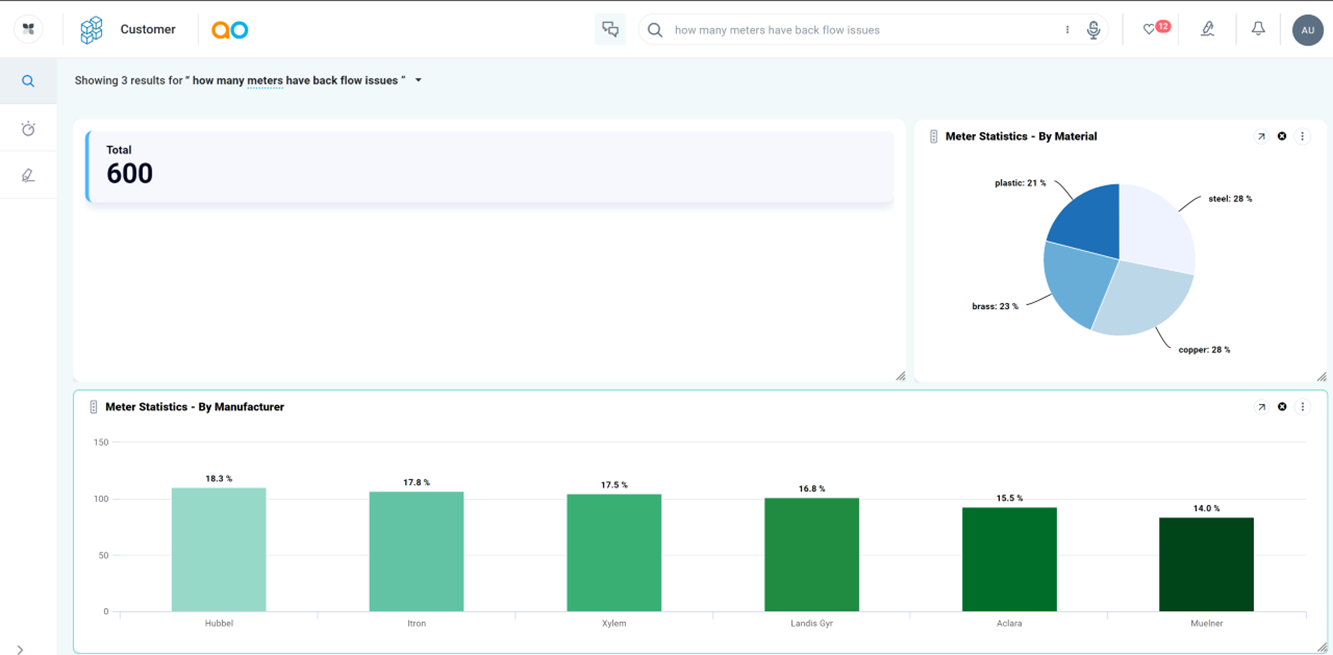Close the Meter Statistics By Manufacturer widget
The image size is (1333, 655).
1282,407
